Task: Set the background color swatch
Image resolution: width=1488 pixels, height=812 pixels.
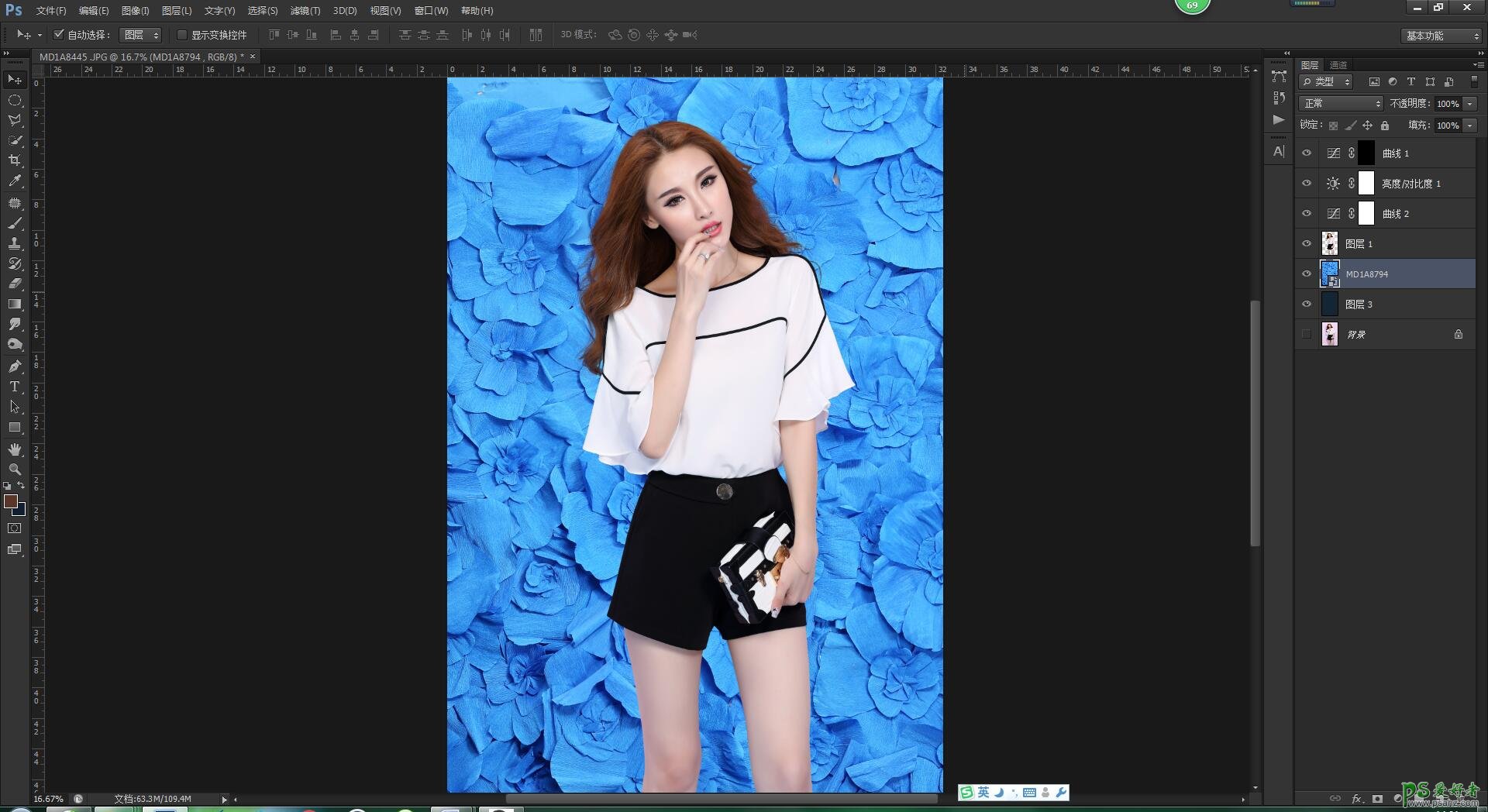Action: coord(21,511)
